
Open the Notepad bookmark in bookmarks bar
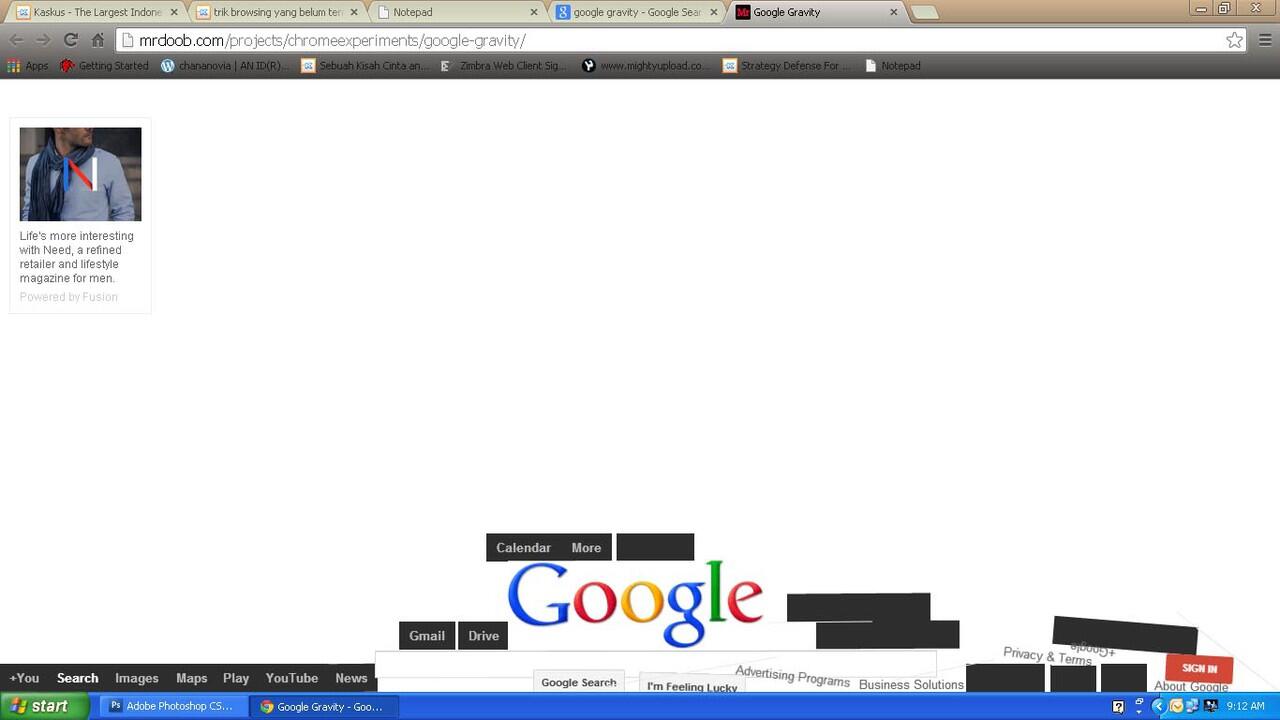tap(892, 66)
